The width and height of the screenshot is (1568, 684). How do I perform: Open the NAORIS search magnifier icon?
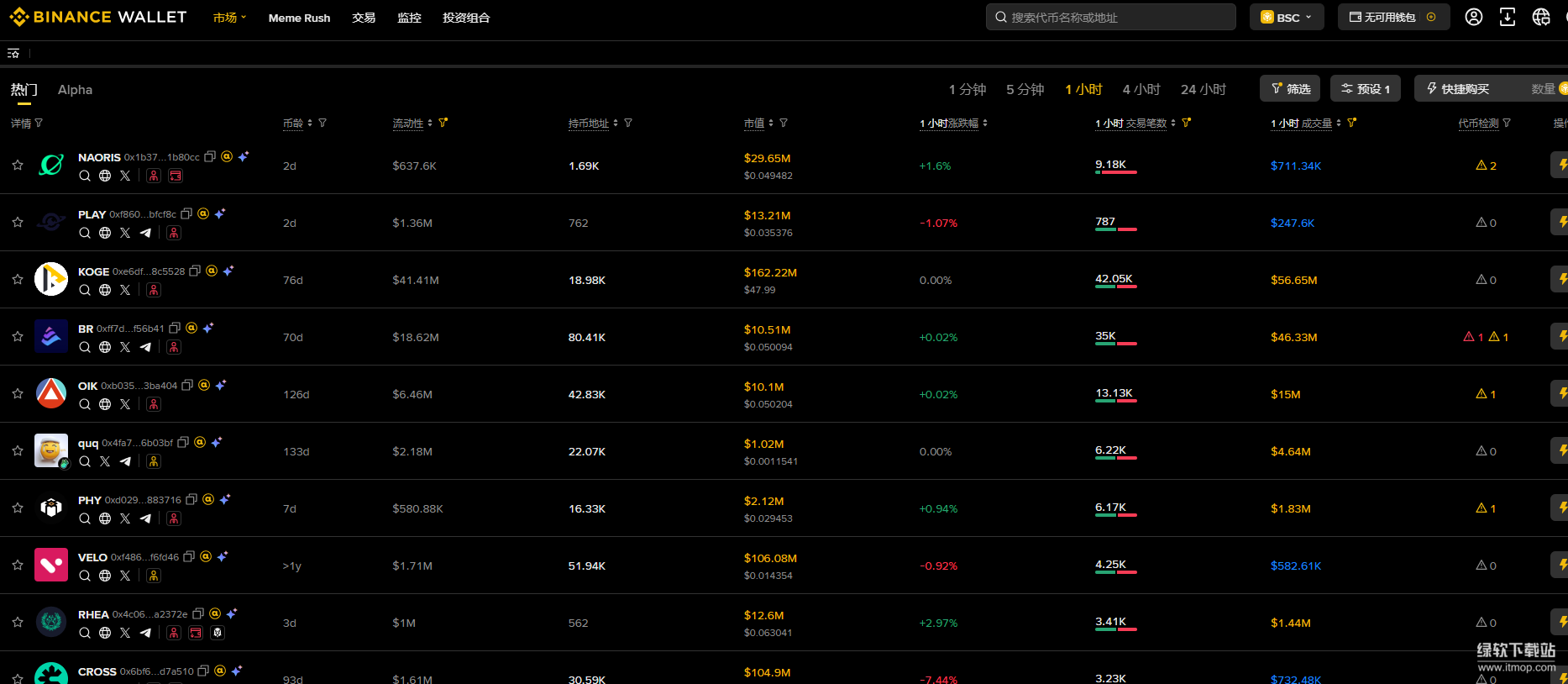coord(85,176)
